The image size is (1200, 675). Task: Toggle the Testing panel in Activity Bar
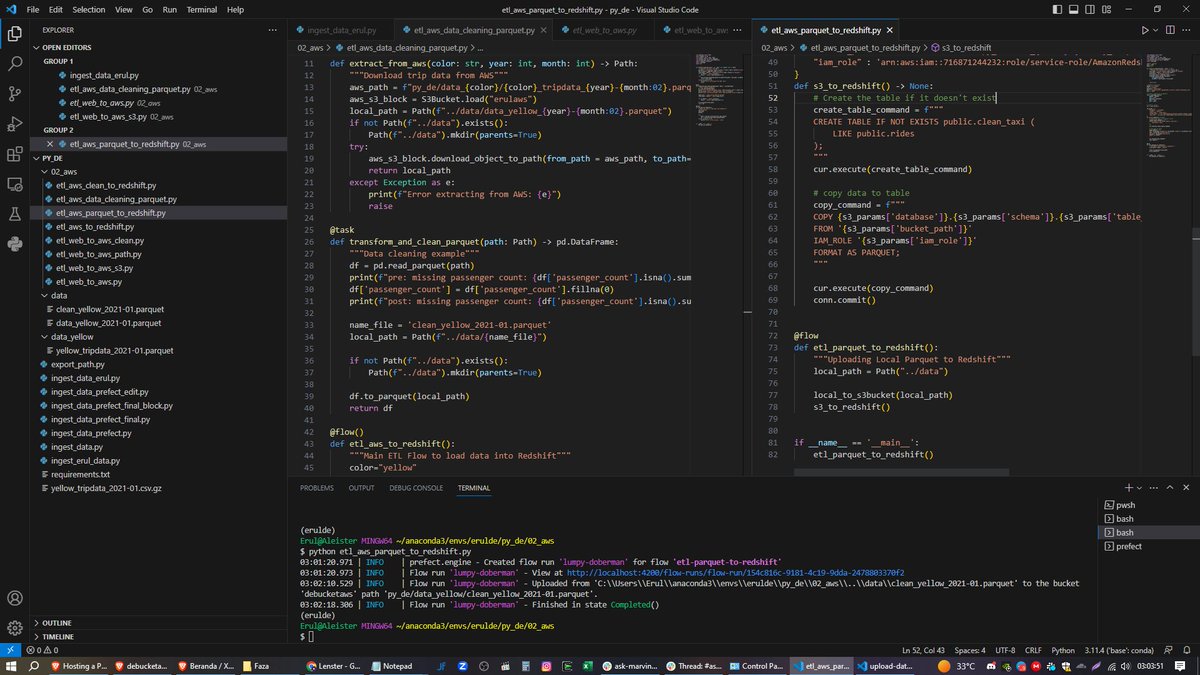(x=13, y=212)
